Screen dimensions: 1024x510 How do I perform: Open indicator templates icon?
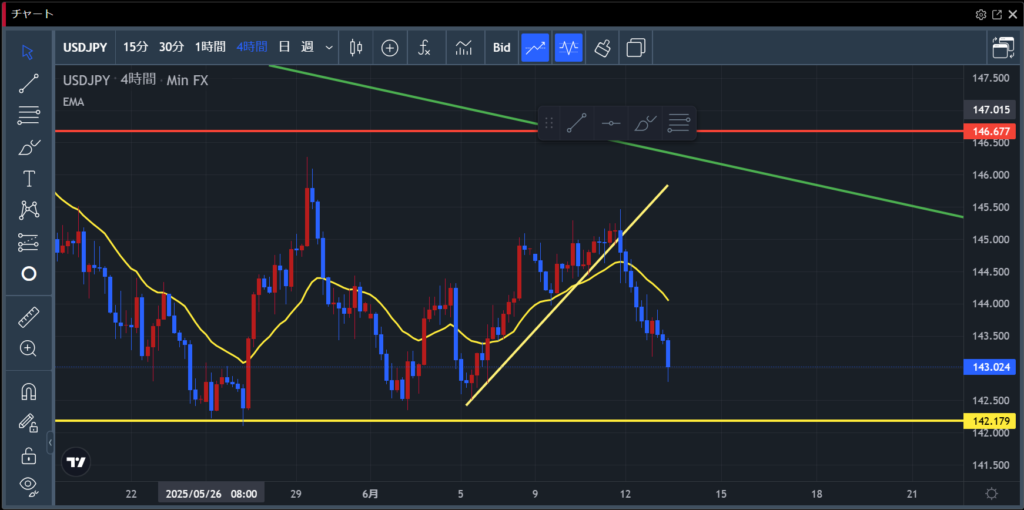(x=464, y=48)
